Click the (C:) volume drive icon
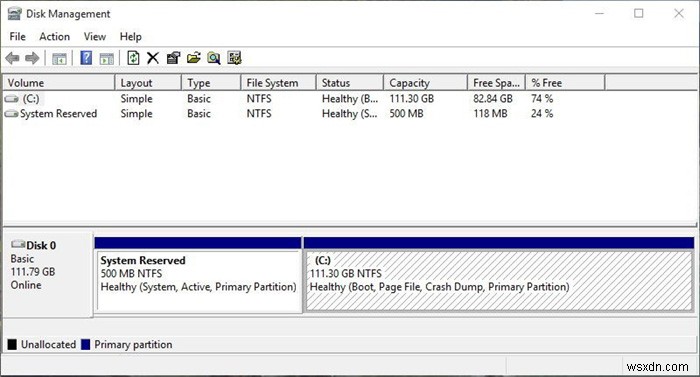Viewport: 700px width, 377px height. (12, 98)
